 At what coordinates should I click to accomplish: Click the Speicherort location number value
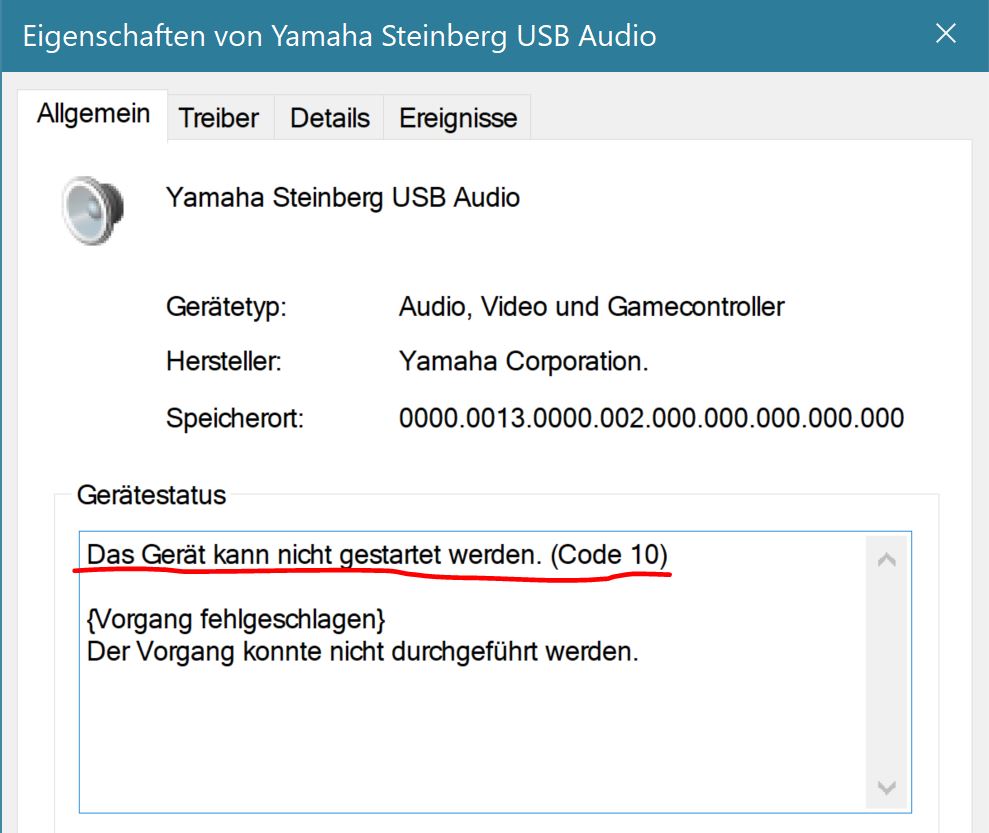tap(651, 417)
